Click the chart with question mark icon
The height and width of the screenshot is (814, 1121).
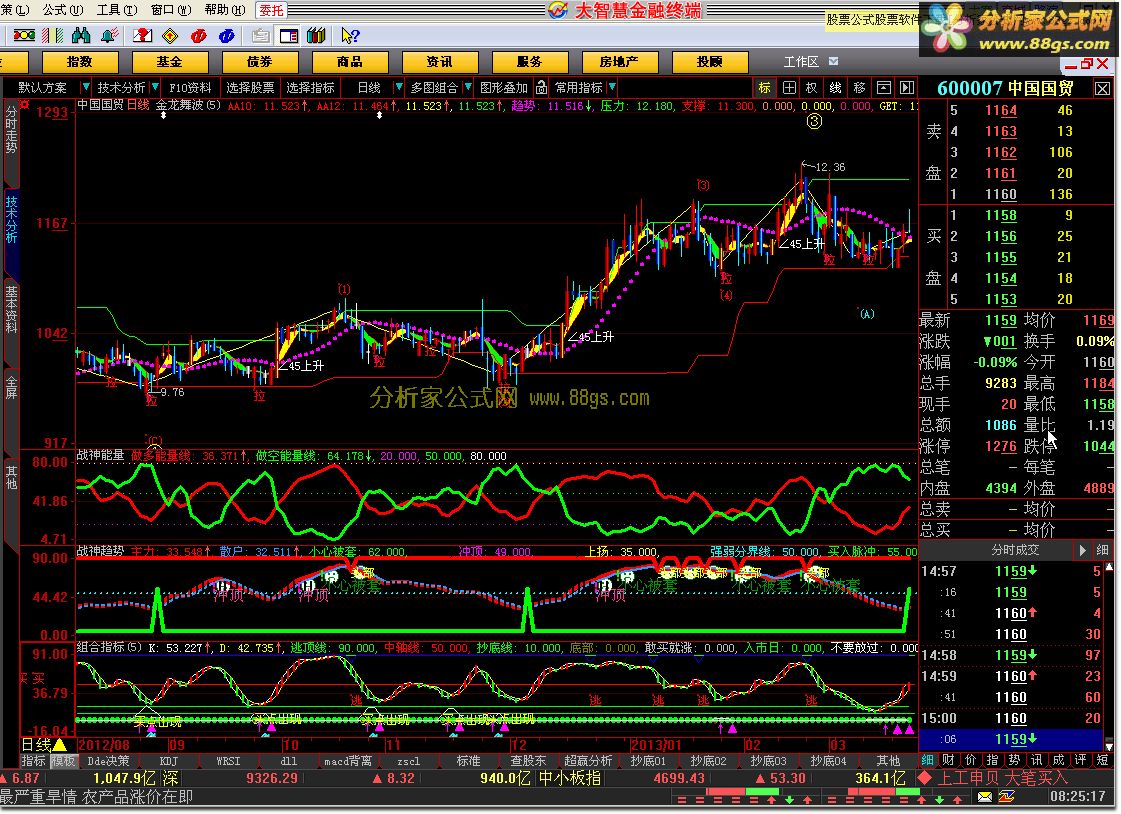(142, 35)
